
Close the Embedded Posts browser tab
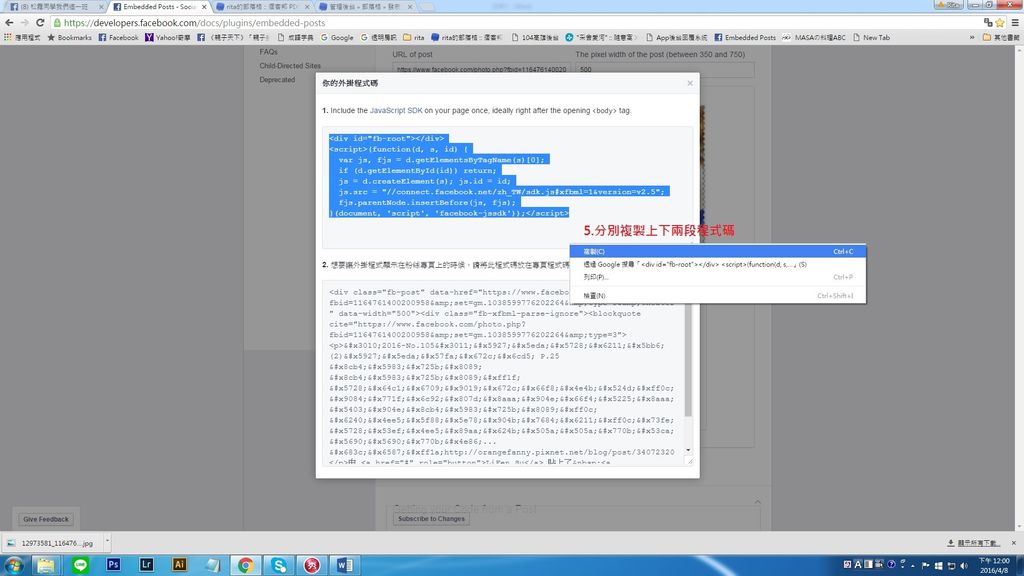pyautogui.click(x=204, y=7)
